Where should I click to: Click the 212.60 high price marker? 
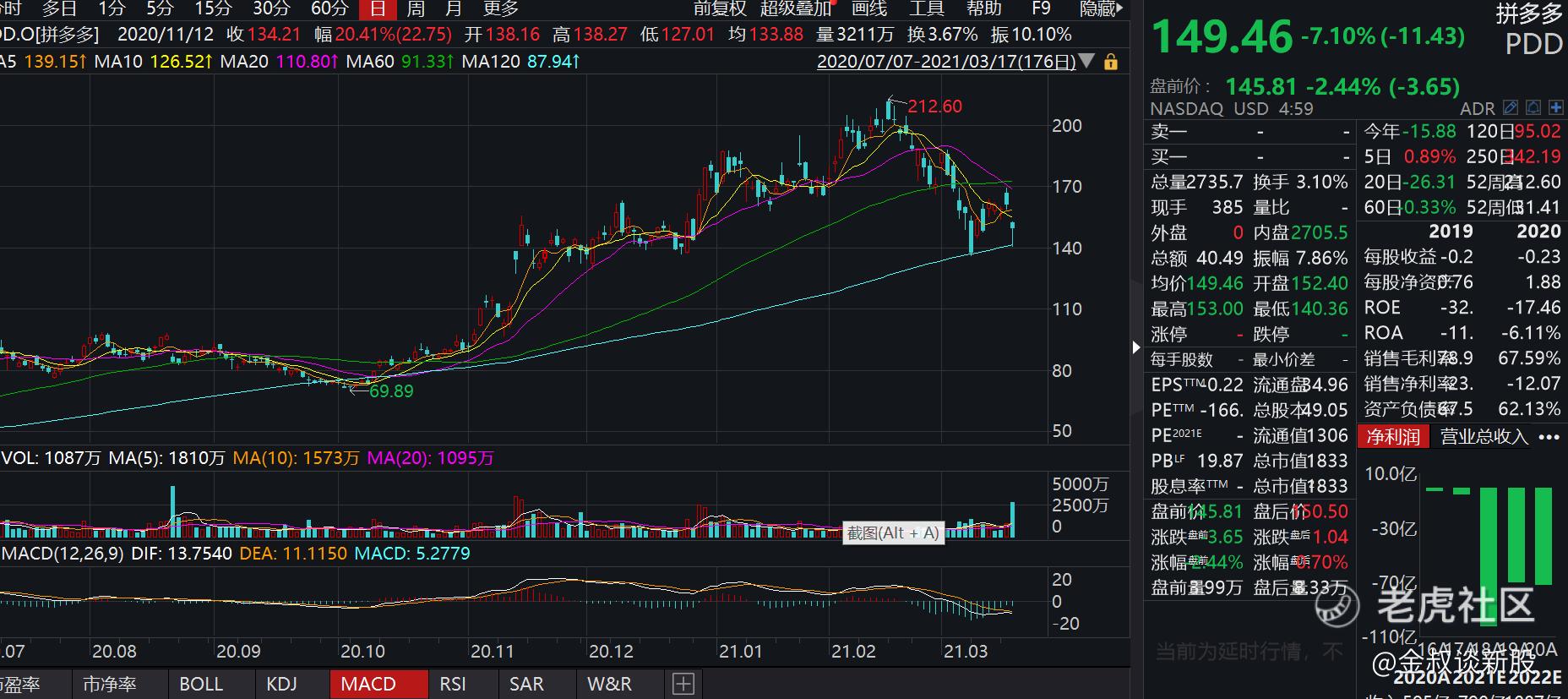934,106
